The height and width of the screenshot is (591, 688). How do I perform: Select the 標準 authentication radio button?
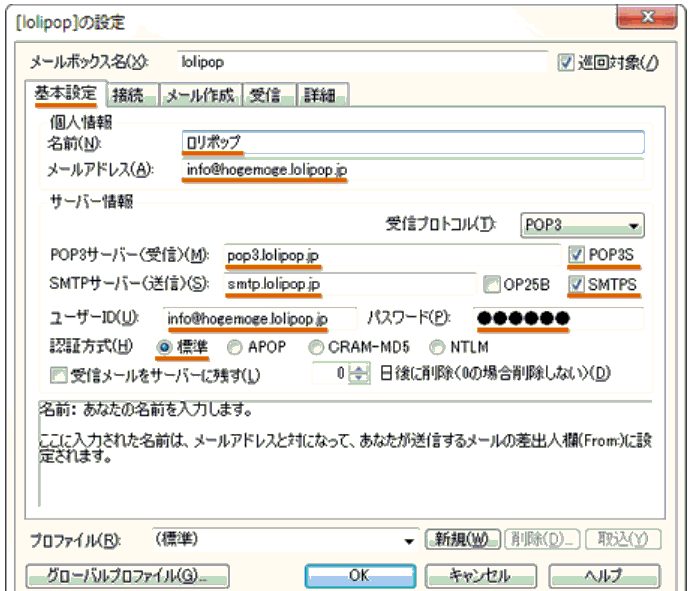point(165,347)
